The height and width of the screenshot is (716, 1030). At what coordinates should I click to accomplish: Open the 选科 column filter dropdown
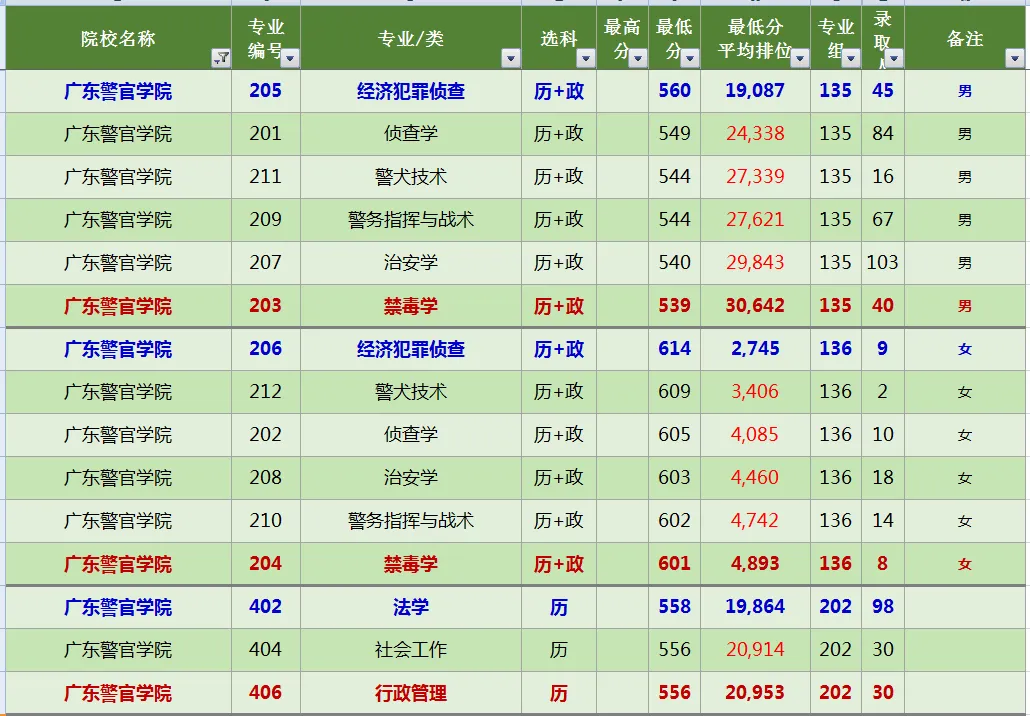point(585,58)
